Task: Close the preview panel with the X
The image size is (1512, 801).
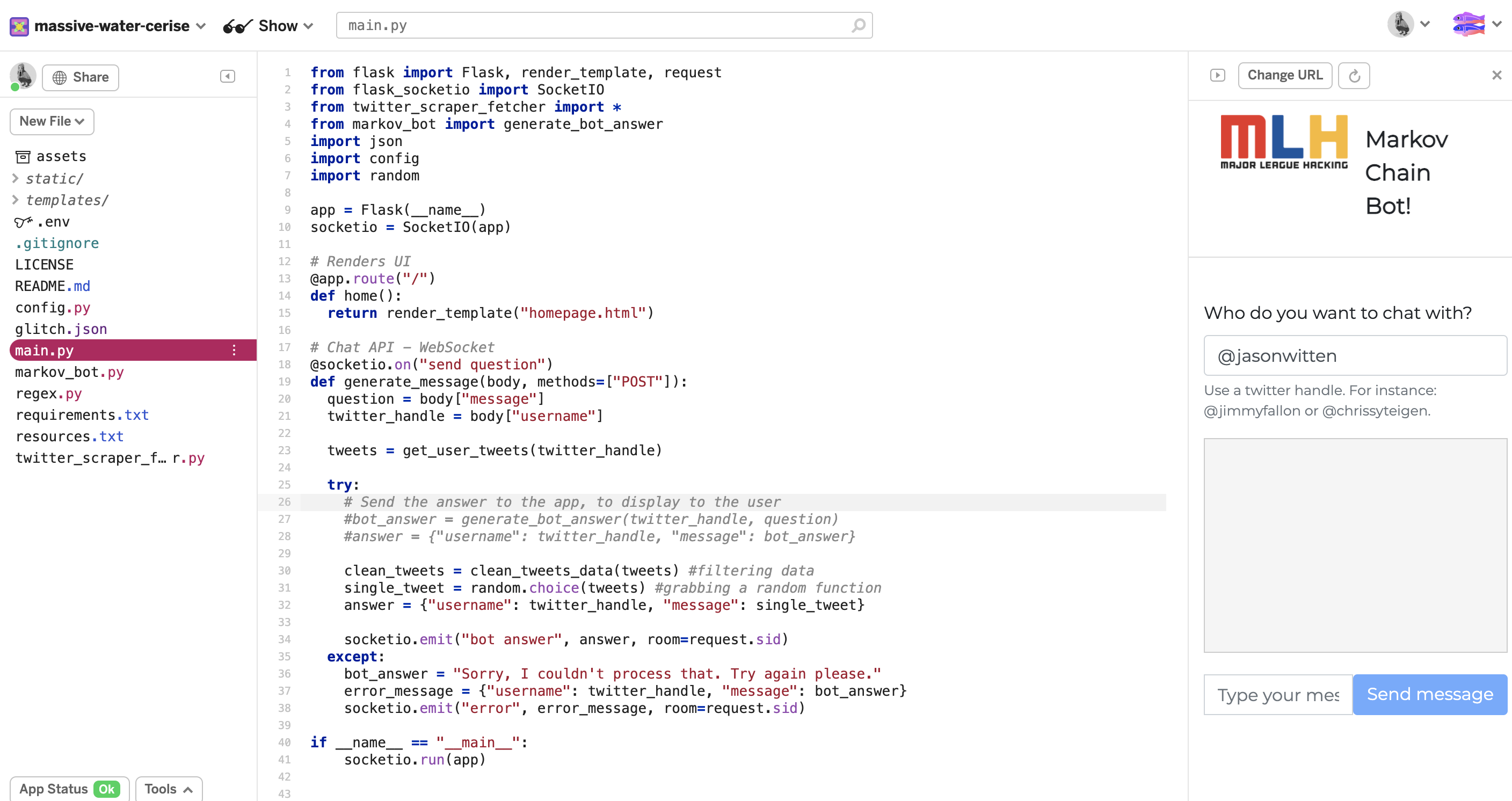Action: (1496, 75)
